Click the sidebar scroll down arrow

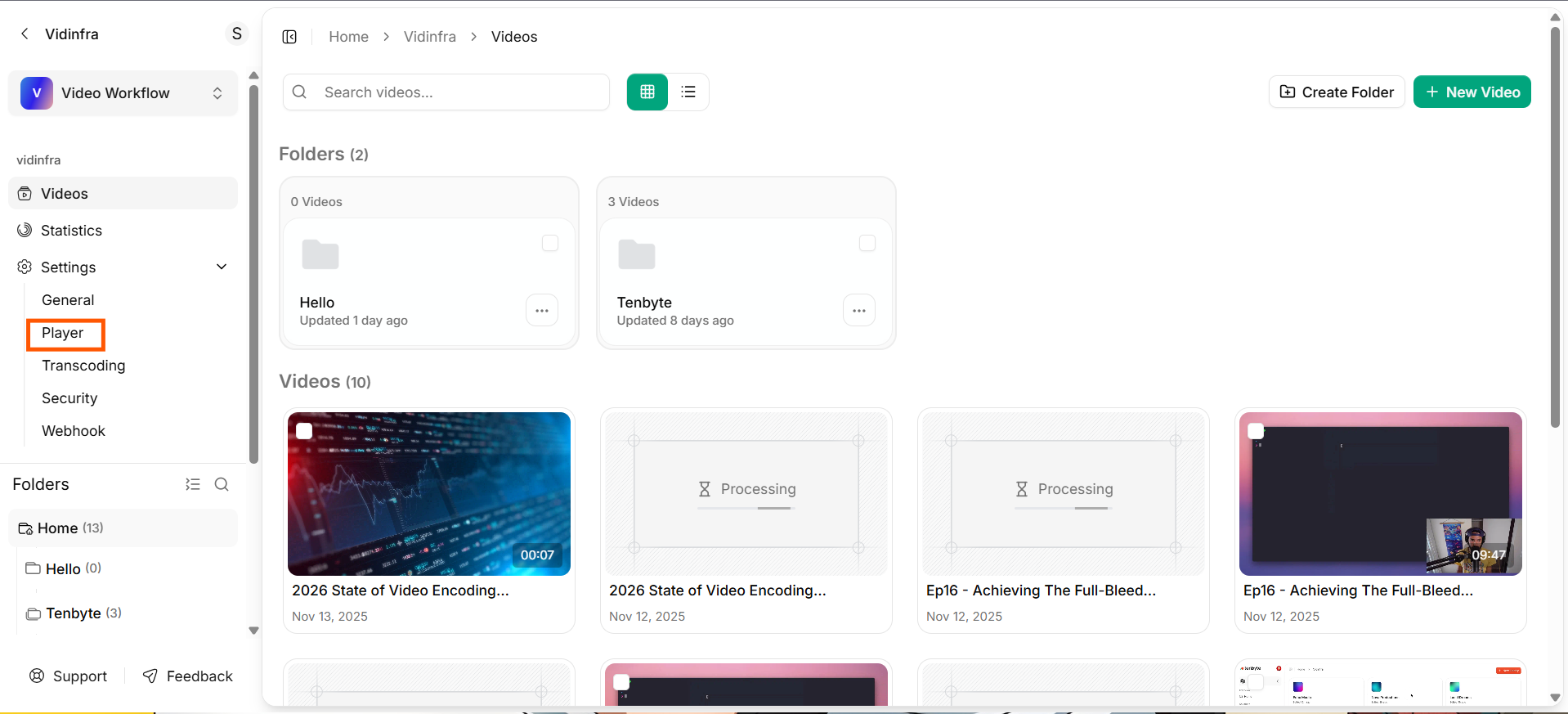(253, 631)
